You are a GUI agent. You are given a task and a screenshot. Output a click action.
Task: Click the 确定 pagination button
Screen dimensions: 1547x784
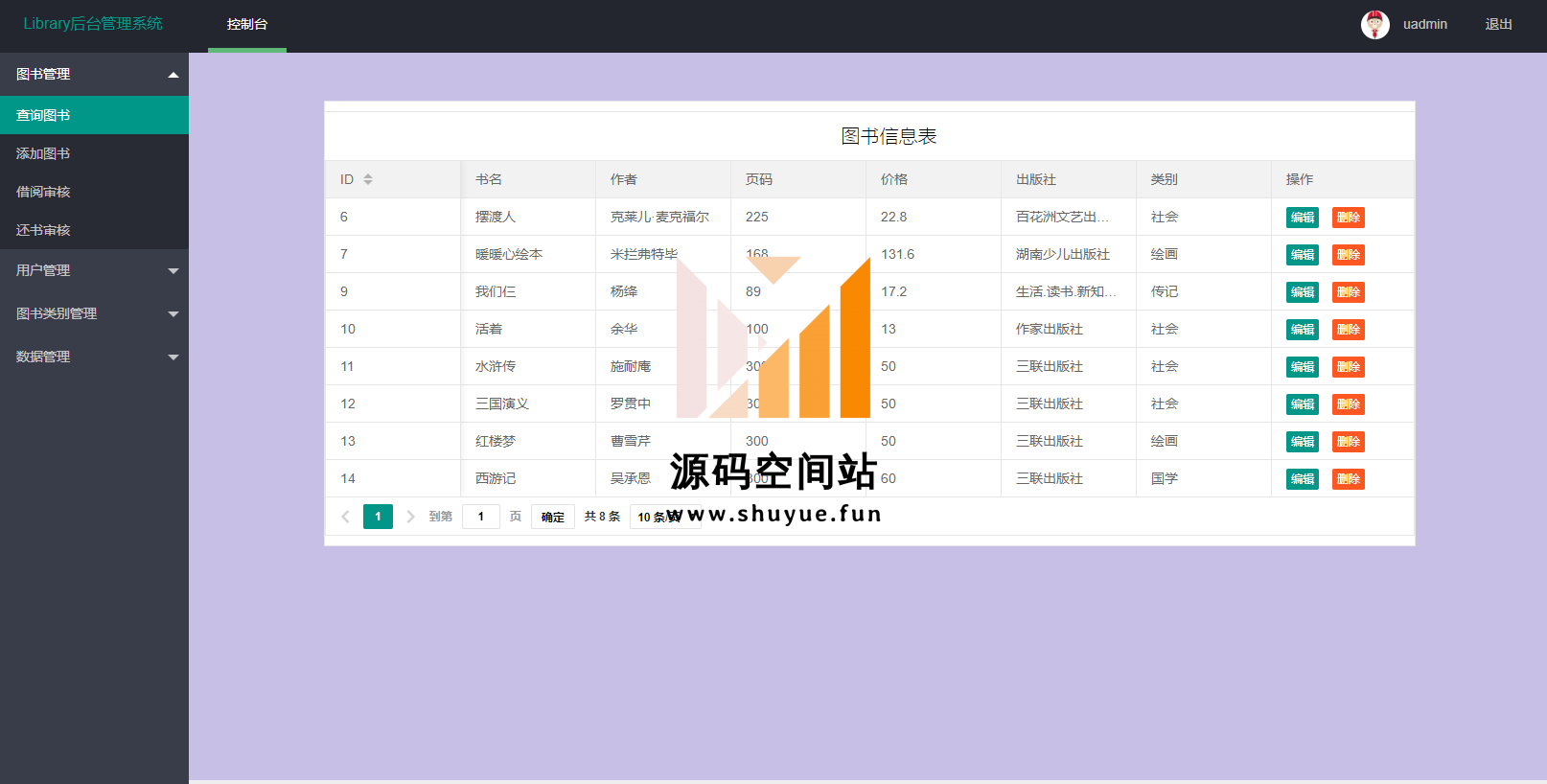(x=553, y=517)
